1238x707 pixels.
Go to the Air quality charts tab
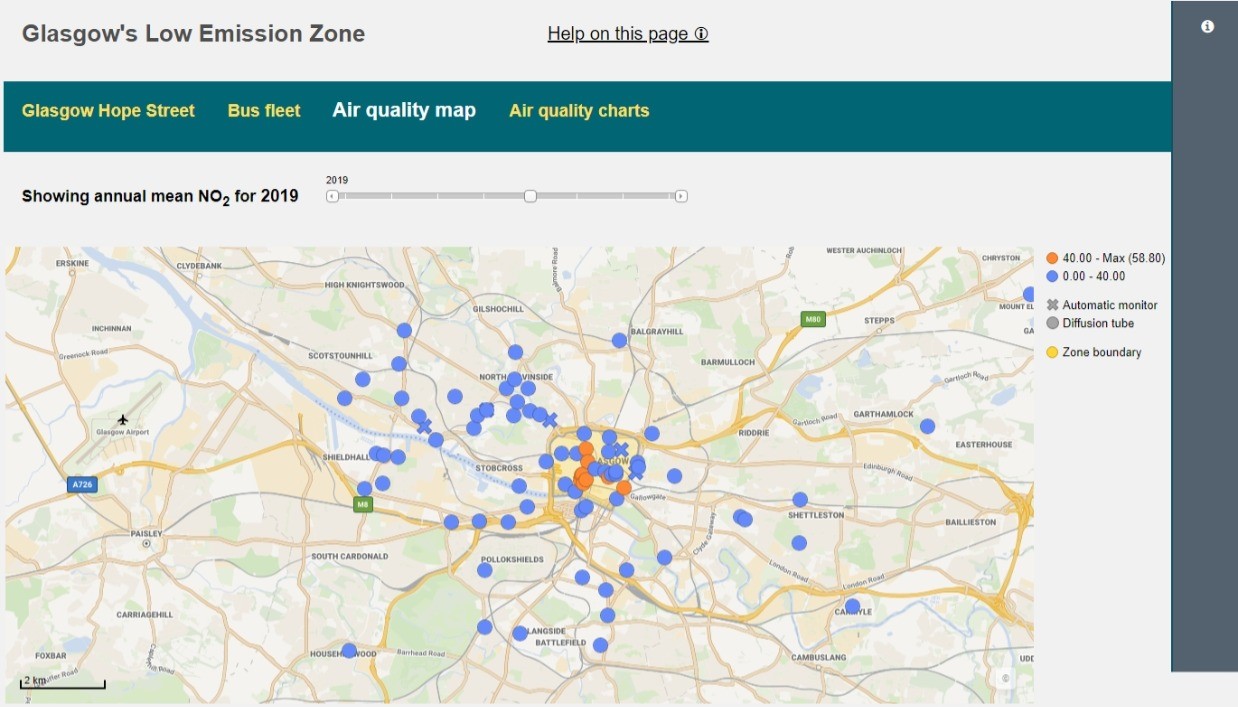pyautogui.click(x=579, y=111)
